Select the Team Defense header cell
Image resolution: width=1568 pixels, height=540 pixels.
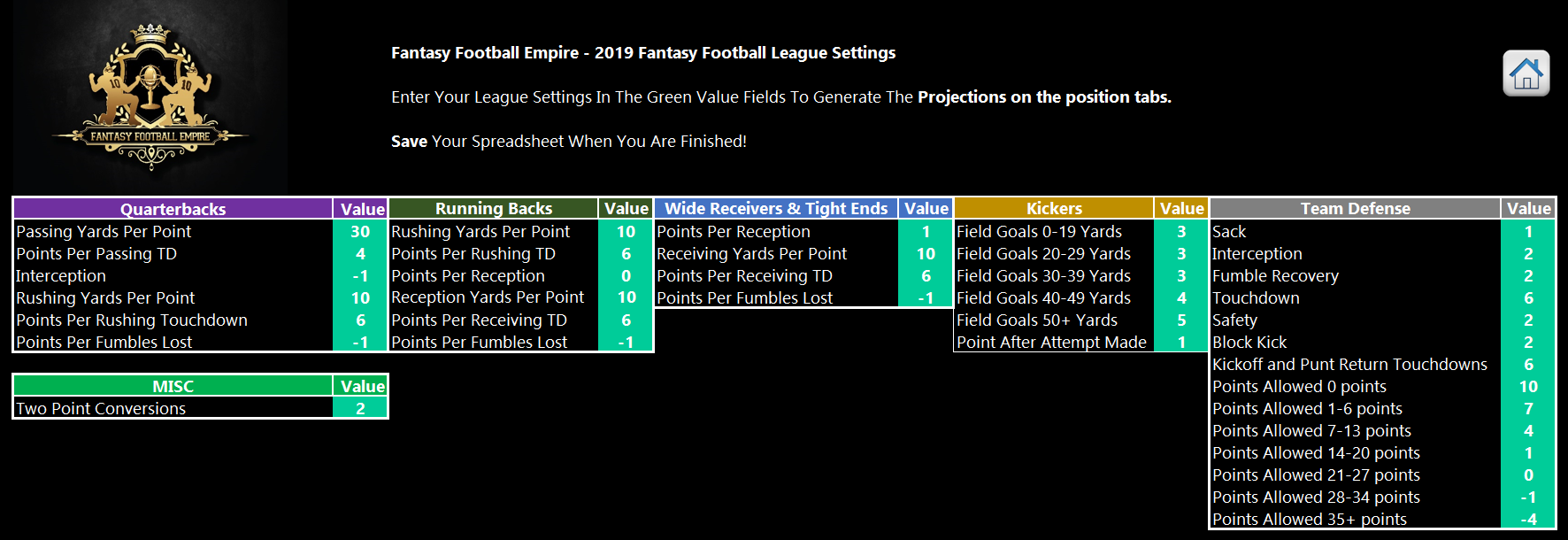point(1355,208)
